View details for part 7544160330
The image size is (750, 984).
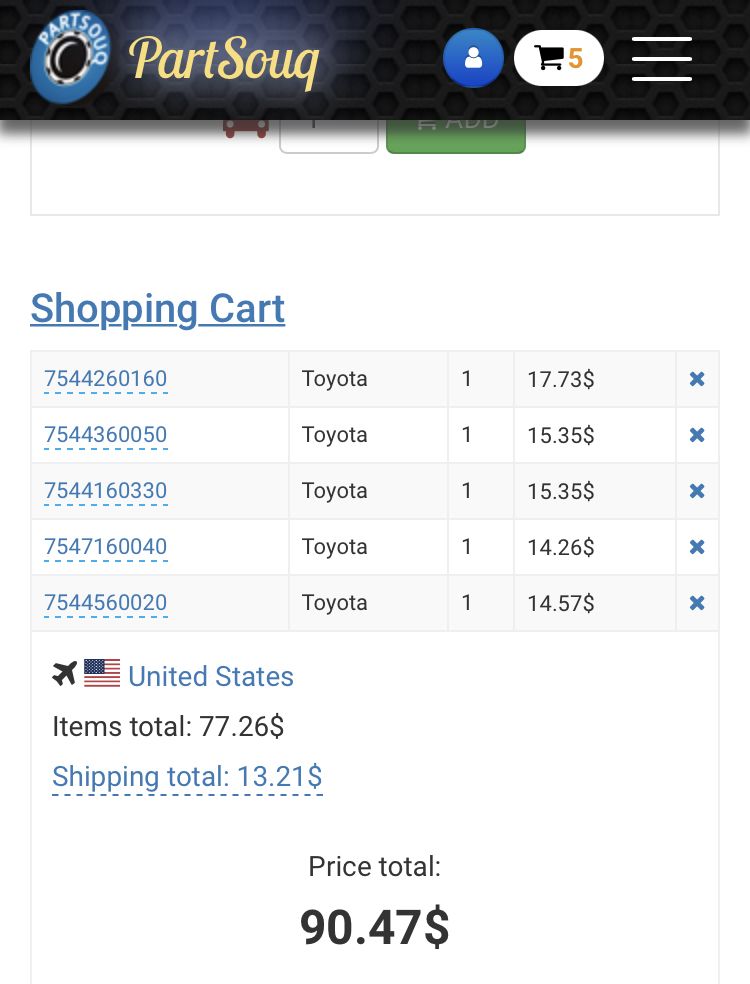(105, 491)
